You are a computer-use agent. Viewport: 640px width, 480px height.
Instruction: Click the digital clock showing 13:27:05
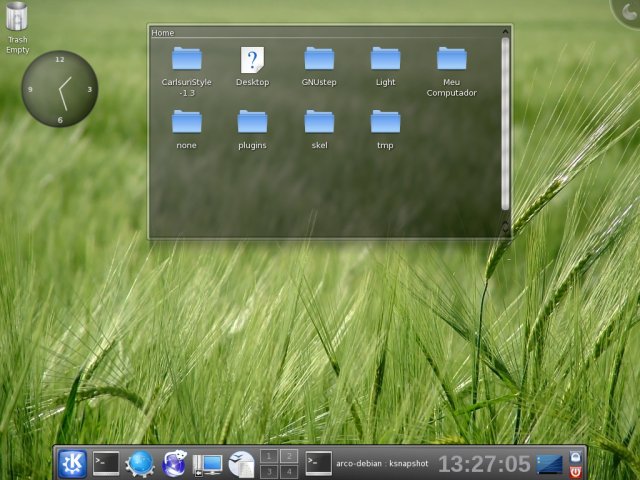click(x=484, y=464)
